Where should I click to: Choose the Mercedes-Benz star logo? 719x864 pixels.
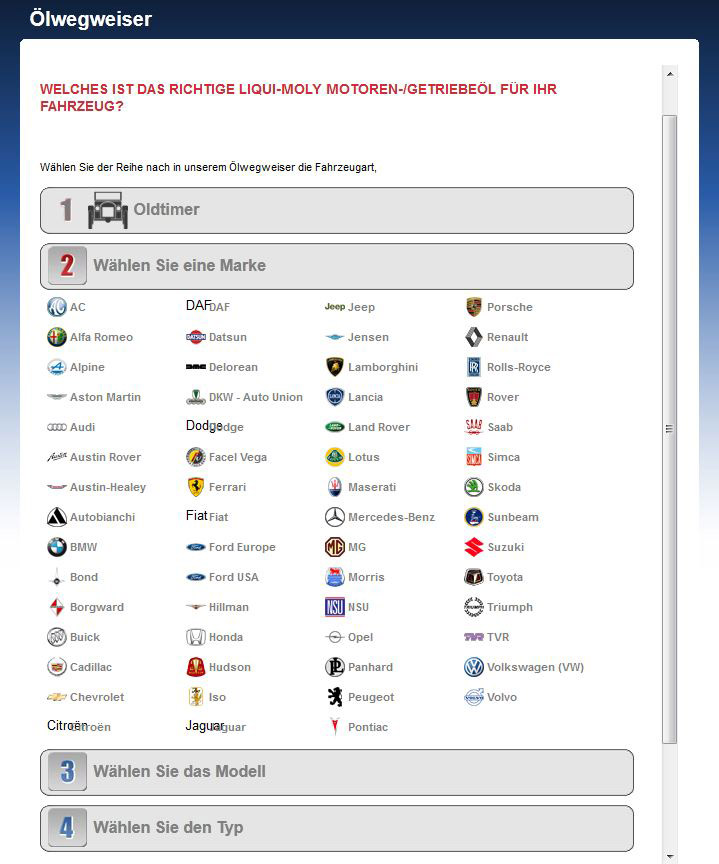335,517
